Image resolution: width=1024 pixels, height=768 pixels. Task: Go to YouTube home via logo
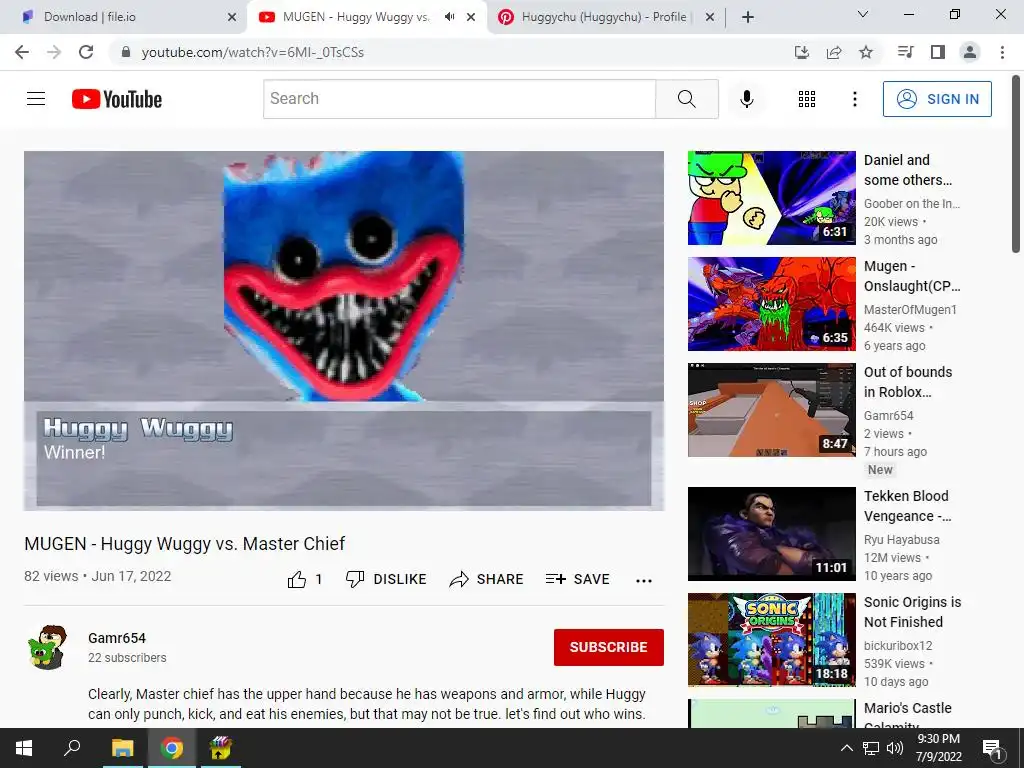117,99
